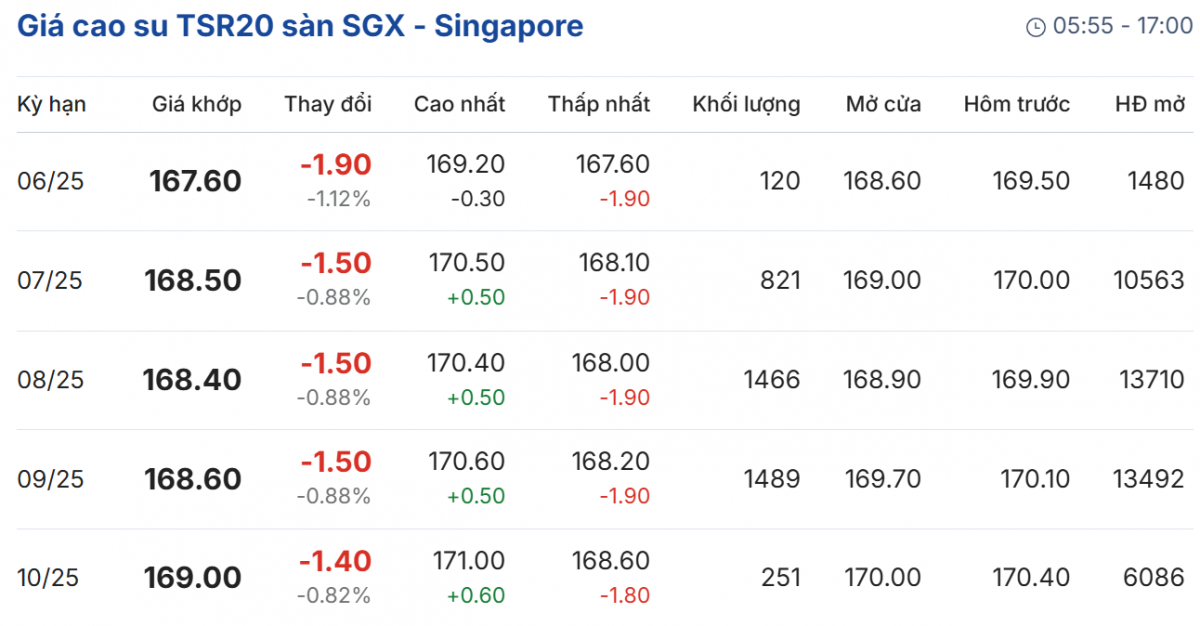Click the 05:55 - 17:00 trading time text

1122,27
